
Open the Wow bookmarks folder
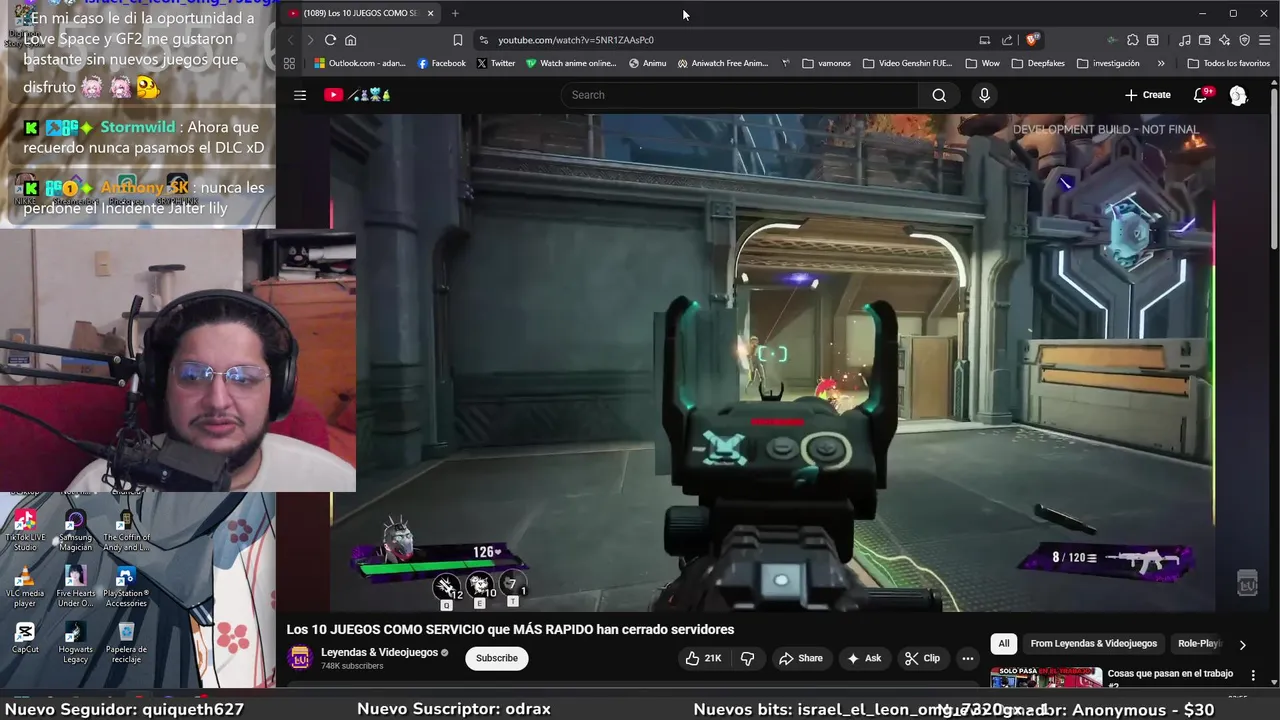982,63
